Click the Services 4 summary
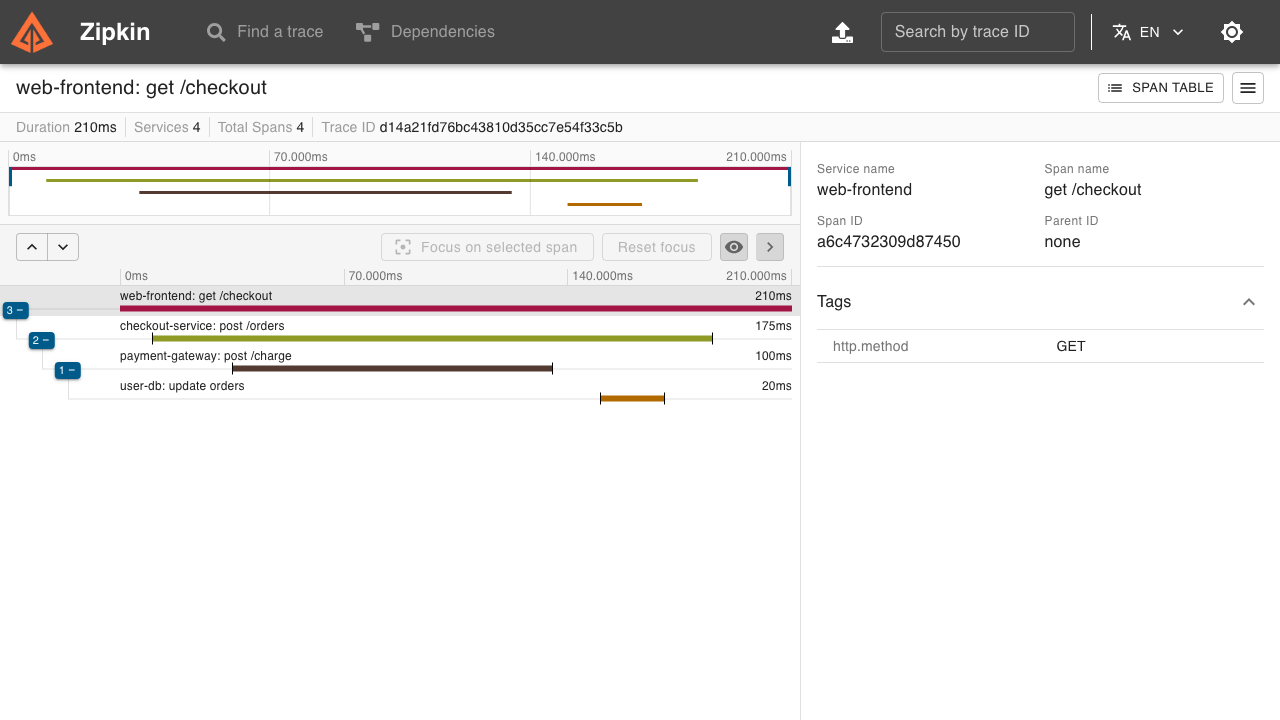The image size is (1280, 720). tap(167, 127)
